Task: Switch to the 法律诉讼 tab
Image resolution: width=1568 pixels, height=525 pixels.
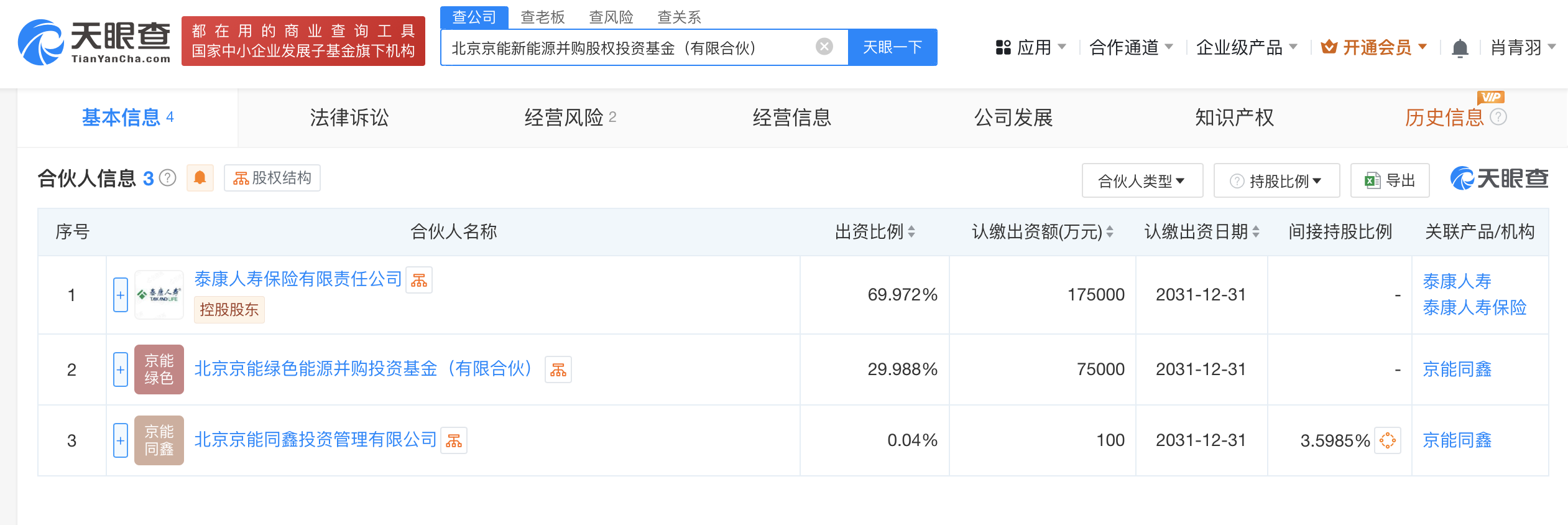Action: [349, 118]
